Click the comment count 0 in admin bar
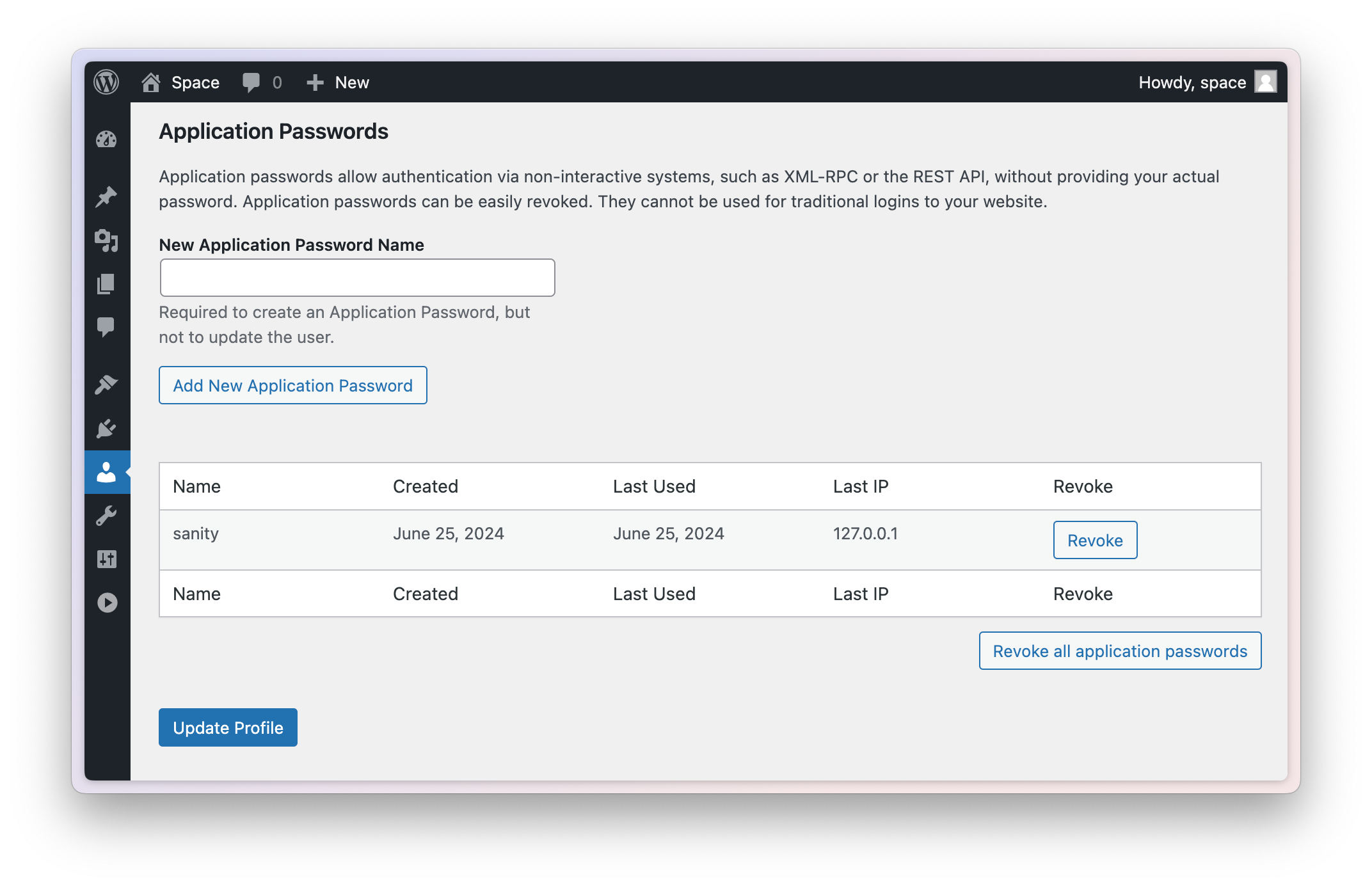This screenshot has width=1372, height=888. (x=277, y=83)
